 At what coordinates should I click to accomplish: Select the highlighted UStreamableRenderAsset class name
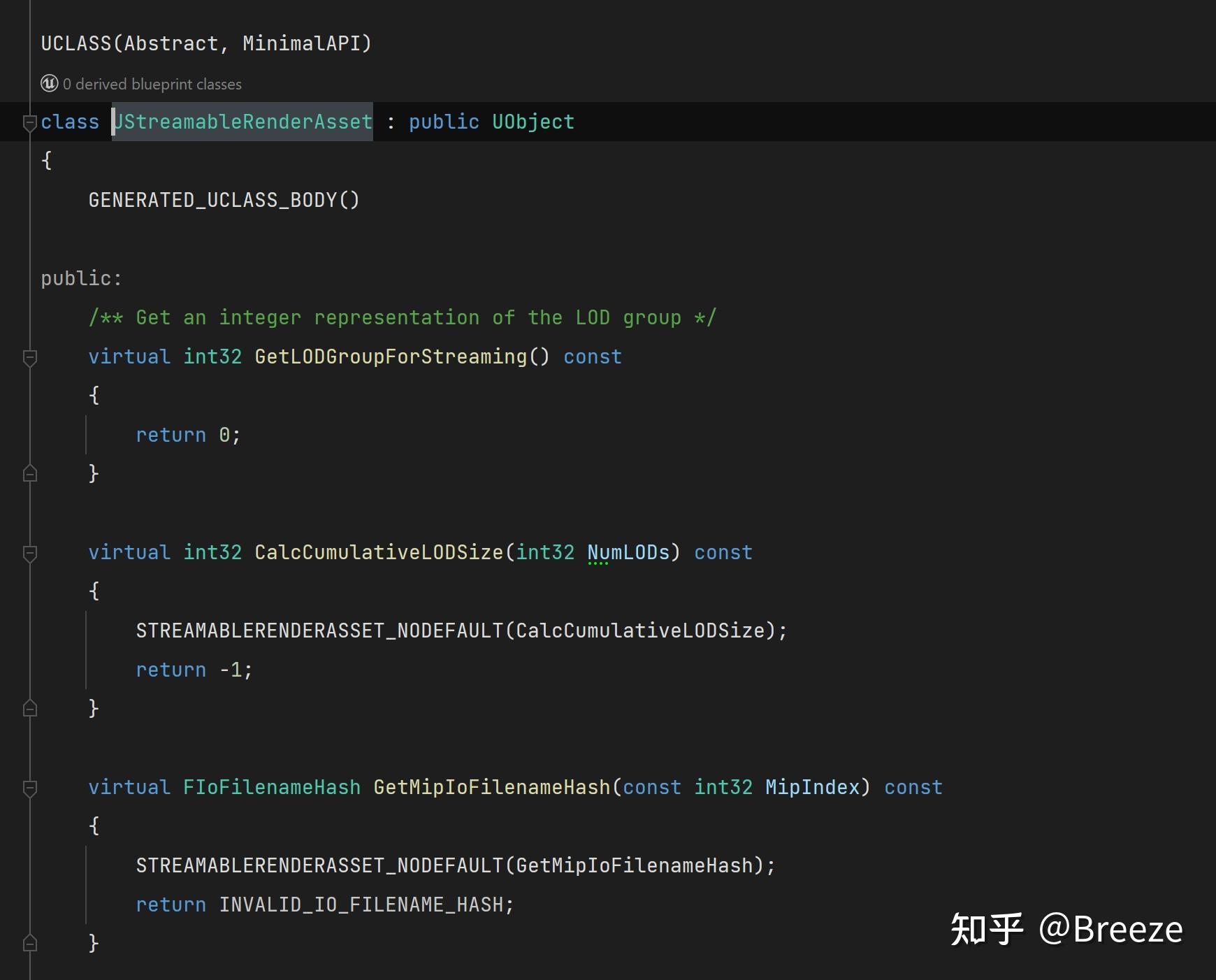pos(243,122)
